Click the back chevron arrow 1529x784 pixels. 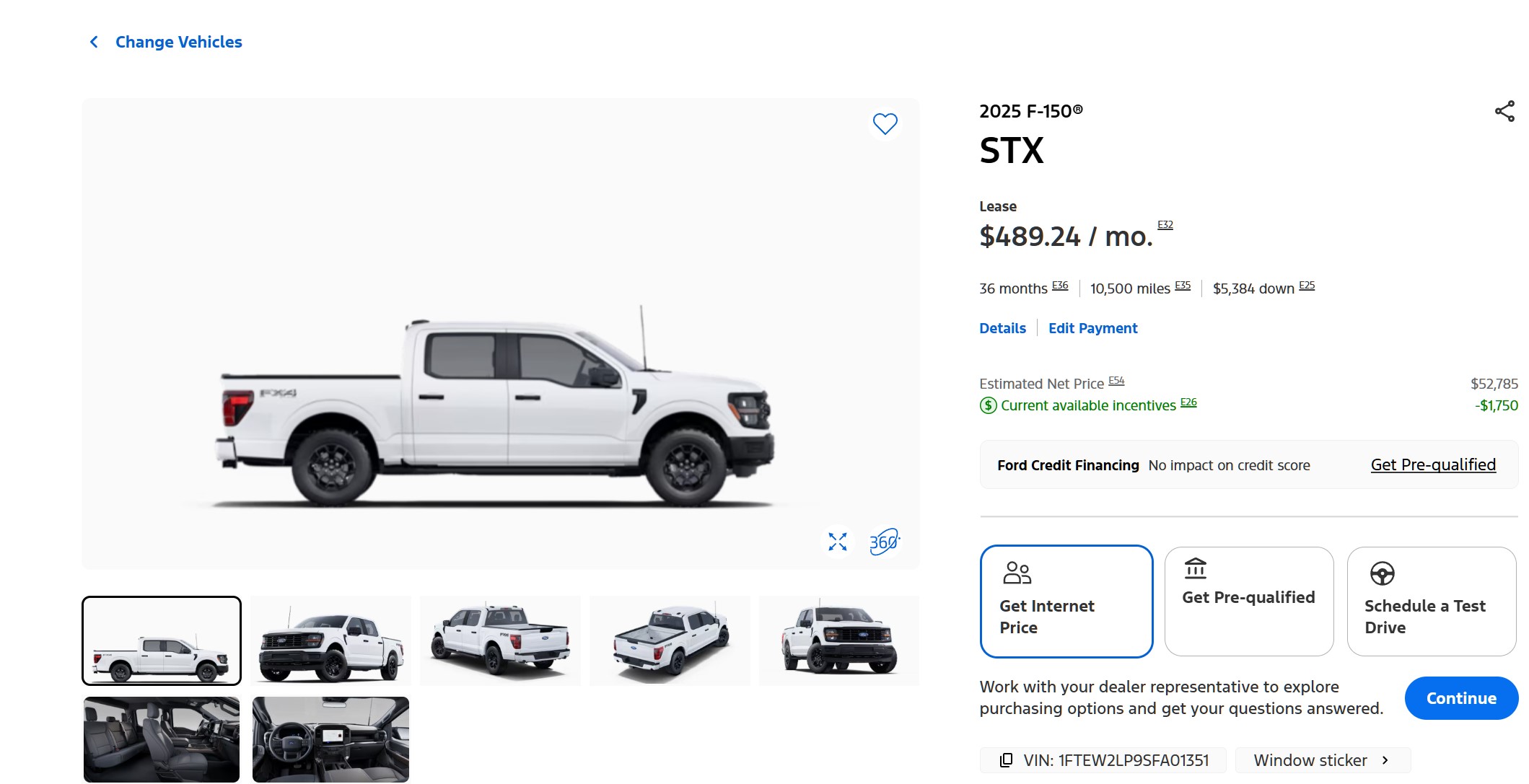tap(94, 42)
